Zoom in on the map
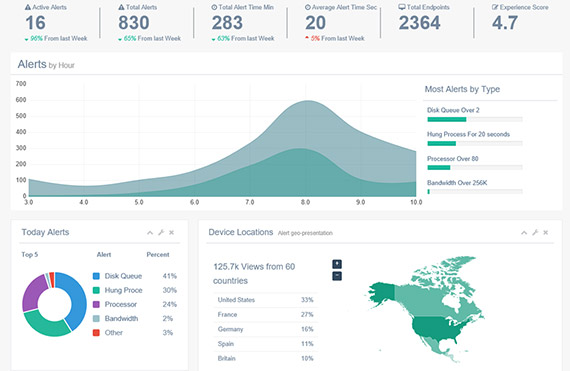The width and height of the screenshot is (570, 371). pos(337,264)
